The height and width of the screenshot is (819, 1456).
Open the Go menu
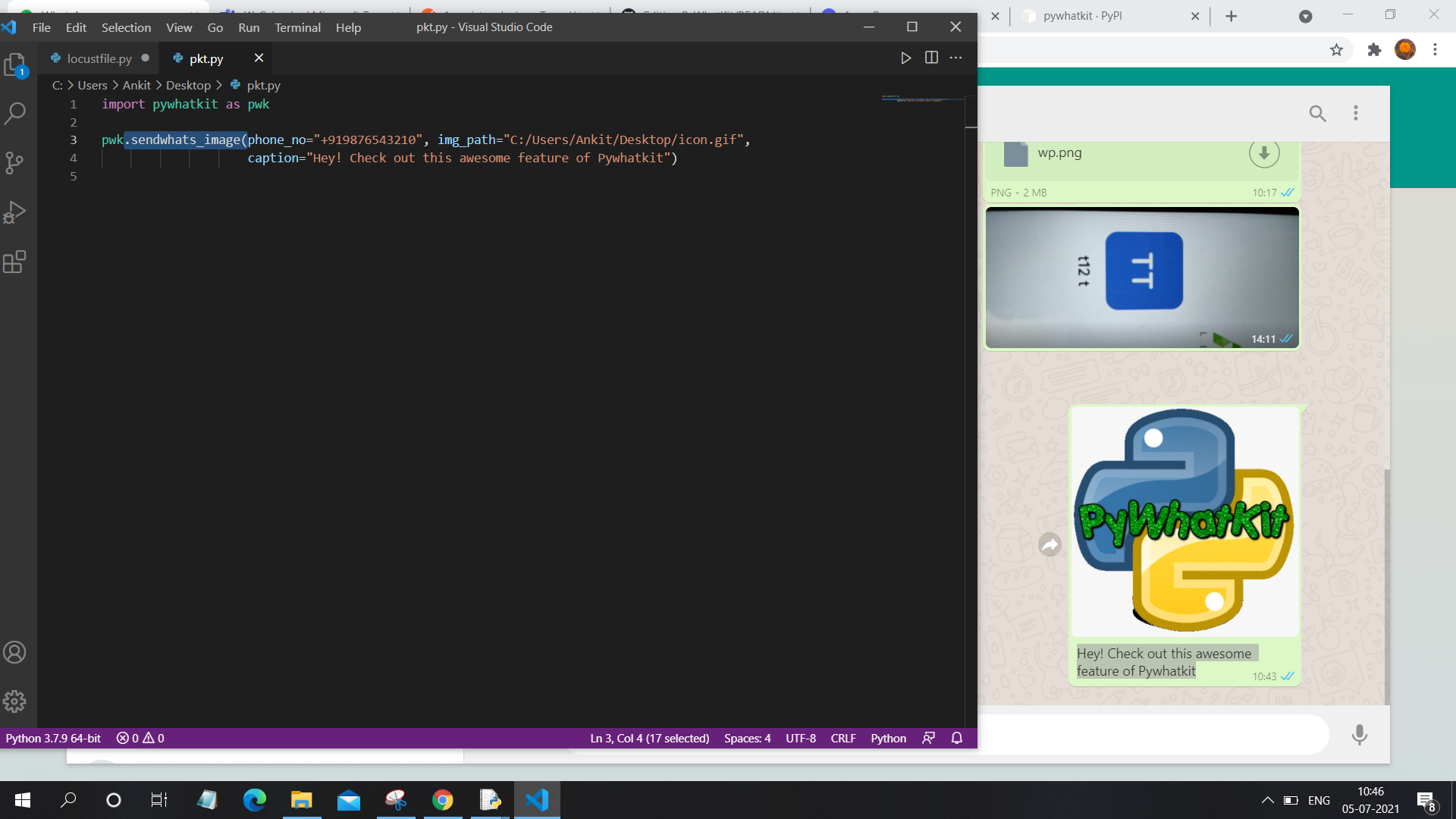click(x=215, y=27)
